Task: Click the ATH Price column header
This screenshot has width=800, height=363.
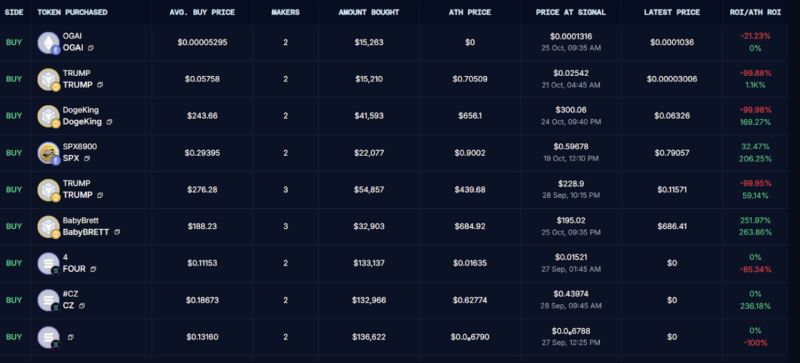Action: tap(470, 12)
